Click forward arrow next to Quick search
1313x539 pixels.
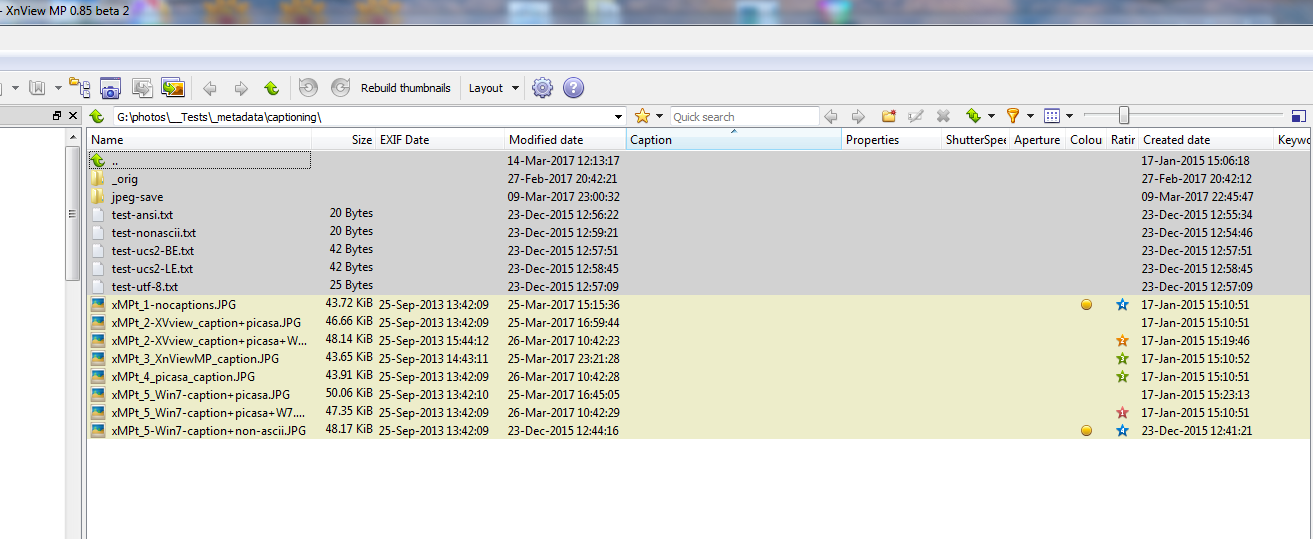click(x=858, y=116)
